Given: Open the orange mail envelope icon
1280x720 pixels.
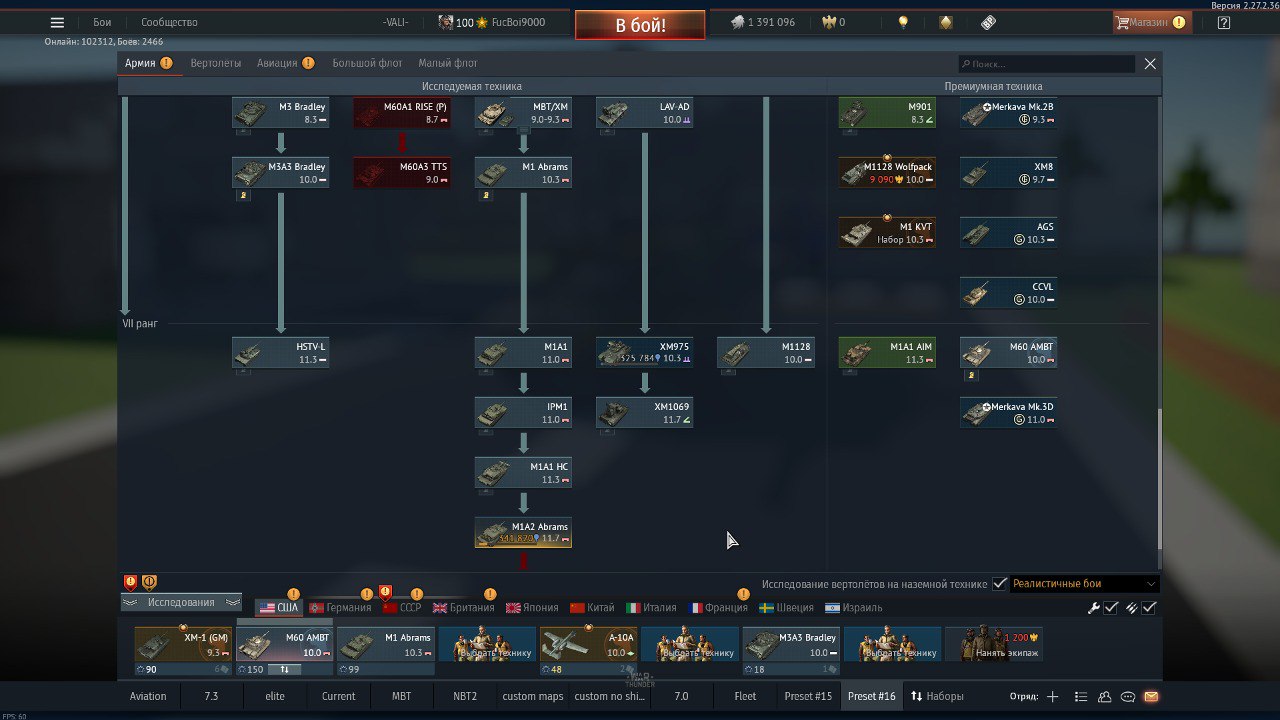Looking at the screenshot, I should (1151, 696).
